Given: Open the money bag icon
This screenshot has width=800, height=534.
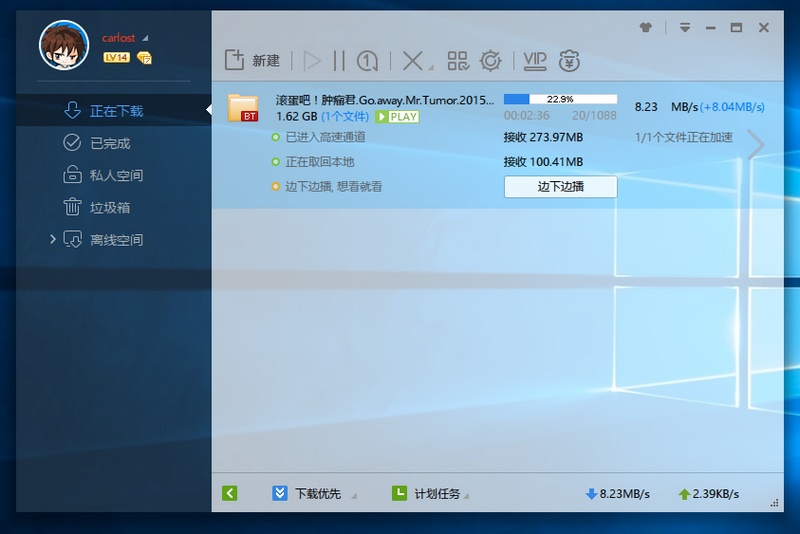Looking at the screenshot, I should click(569, 61).
